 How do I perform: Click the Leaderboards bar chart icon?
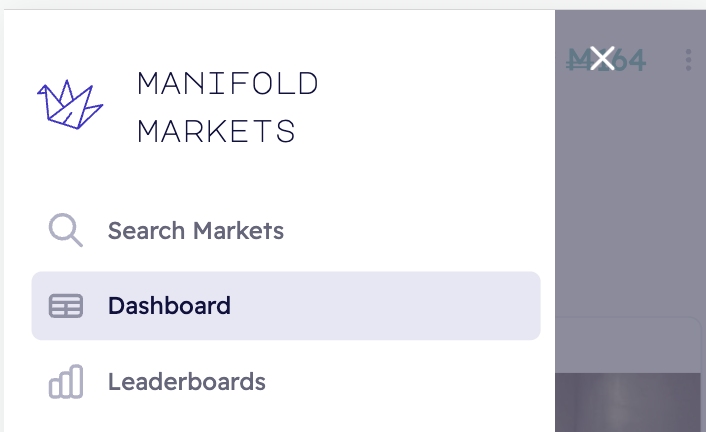[66, 382]
